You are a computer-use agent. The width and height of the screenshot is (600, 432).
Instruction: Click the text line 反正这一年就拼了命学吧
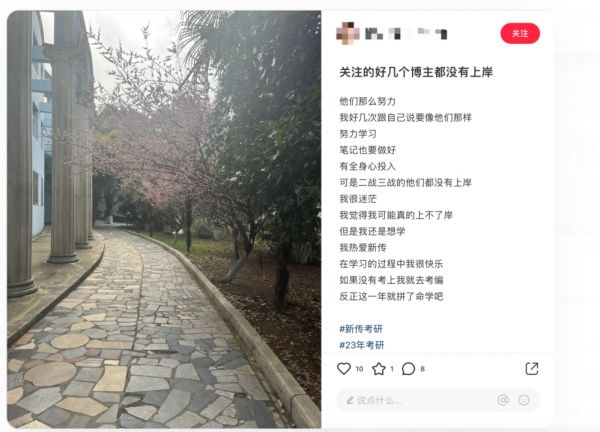click(391, 296)
